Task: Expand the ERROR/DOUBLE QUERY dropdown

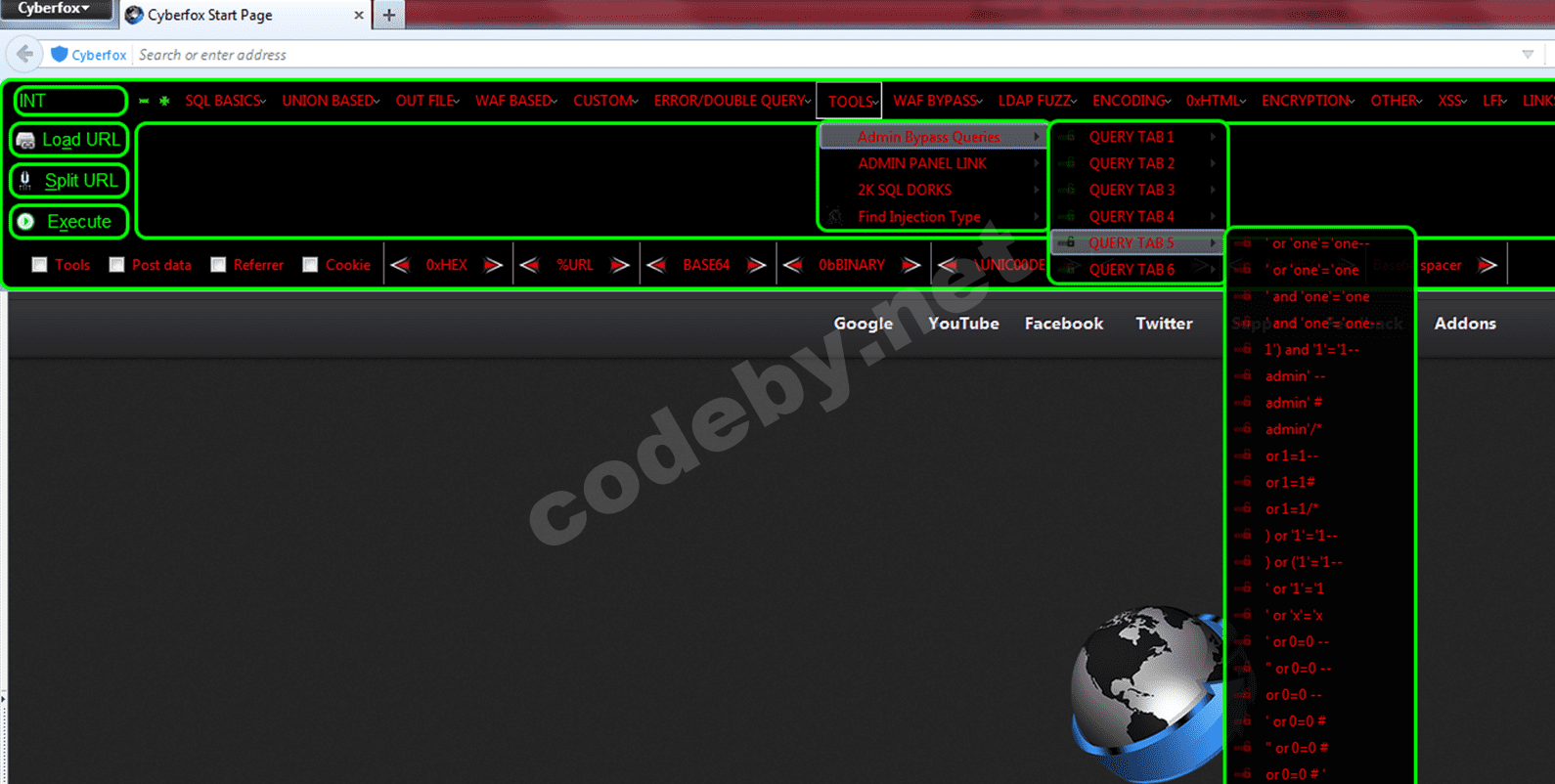Action: [733, 101]
